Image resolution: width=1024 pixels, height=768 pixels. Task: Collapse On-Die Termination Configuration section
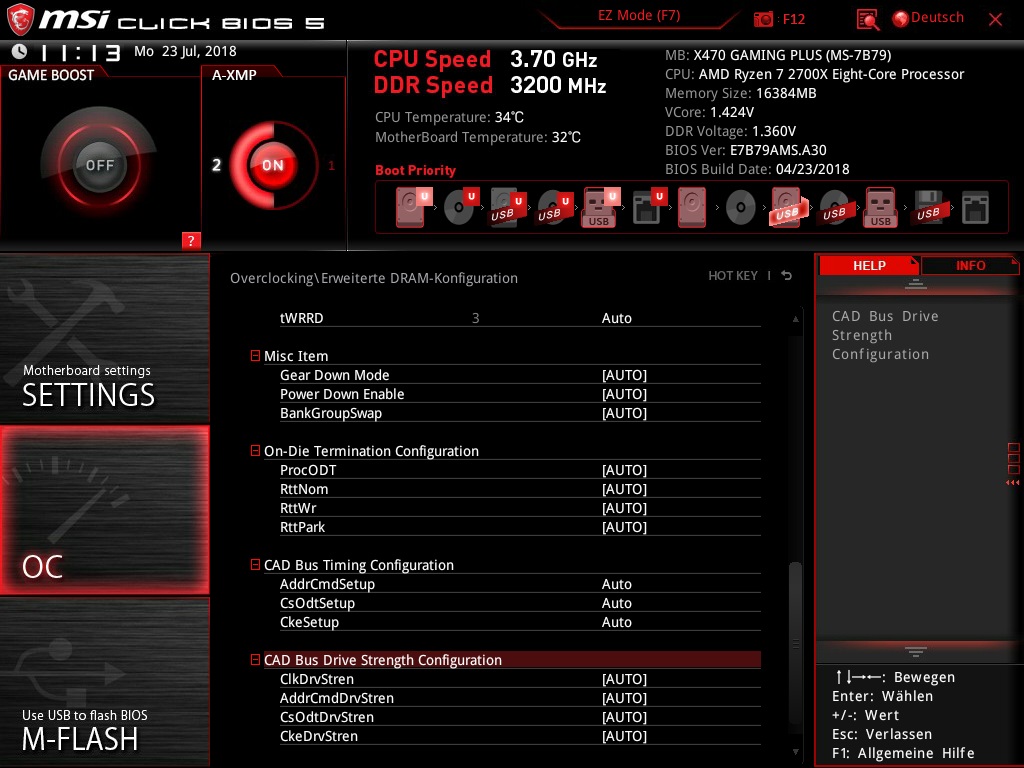tap(255, 451)
